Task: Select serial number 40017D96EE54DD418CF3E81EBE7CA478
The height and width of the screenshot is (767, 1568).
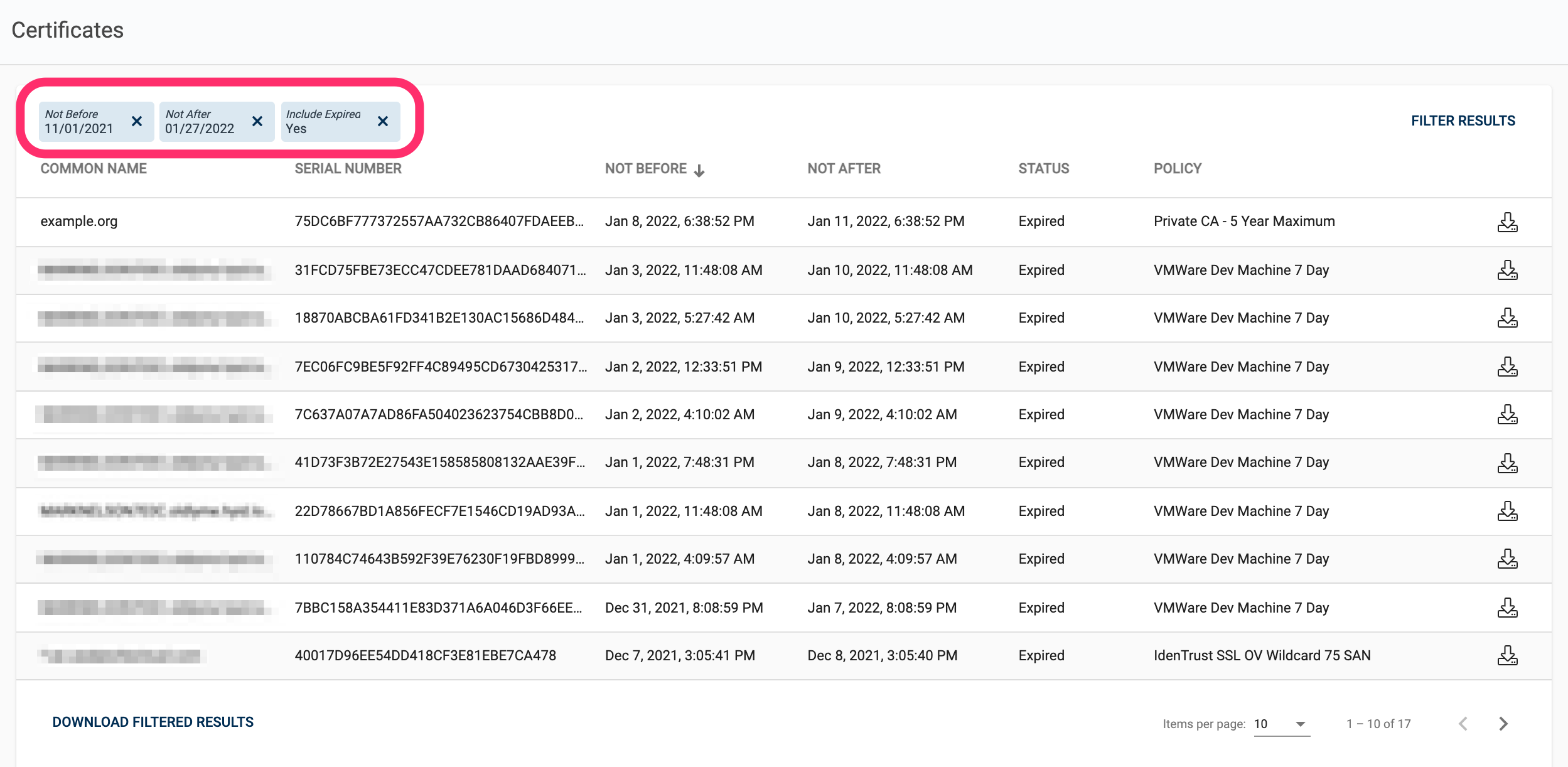Action: (x=426, y=656)
